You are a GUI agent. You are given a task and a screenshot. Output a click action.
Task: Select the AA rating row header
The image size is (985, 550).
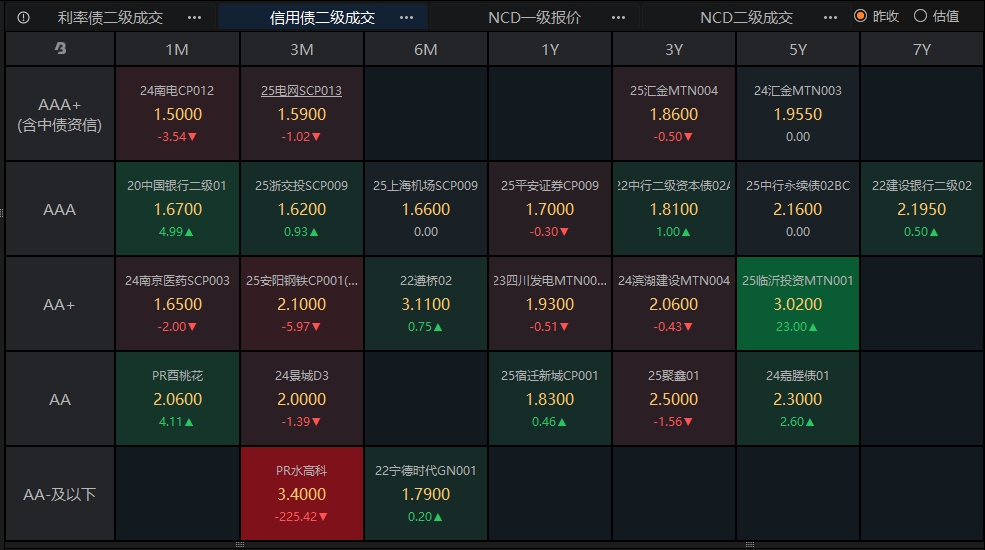click(x=60, y=399)
